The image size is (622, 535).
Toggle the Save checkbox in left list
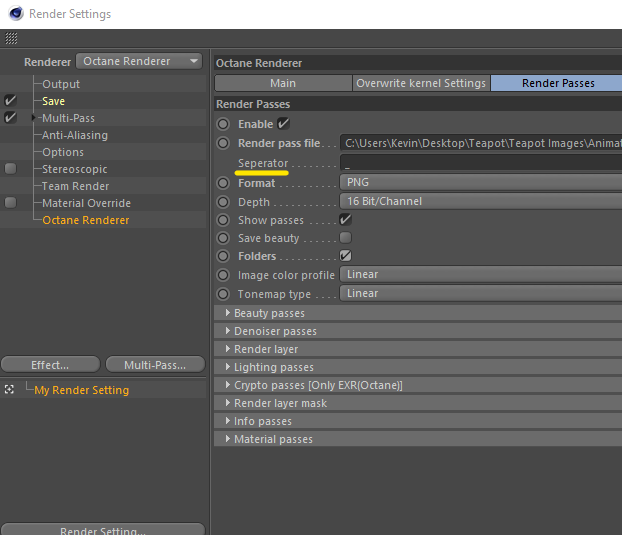tap(10, 101)
